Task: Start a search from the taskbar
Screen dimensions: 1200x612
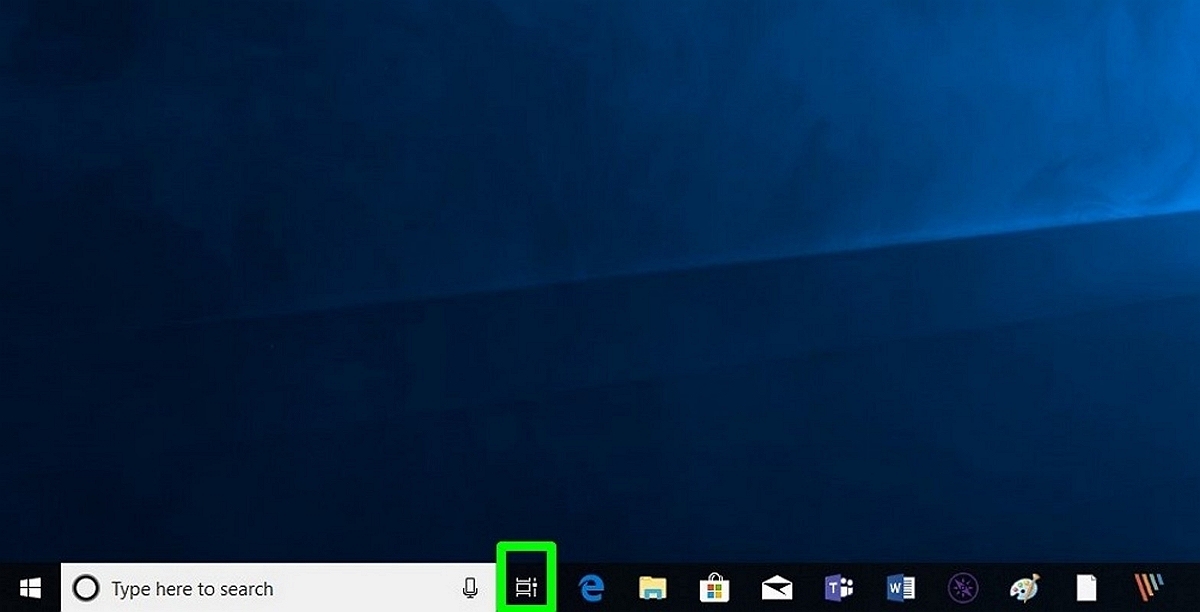Action: [x=250, y=588]
